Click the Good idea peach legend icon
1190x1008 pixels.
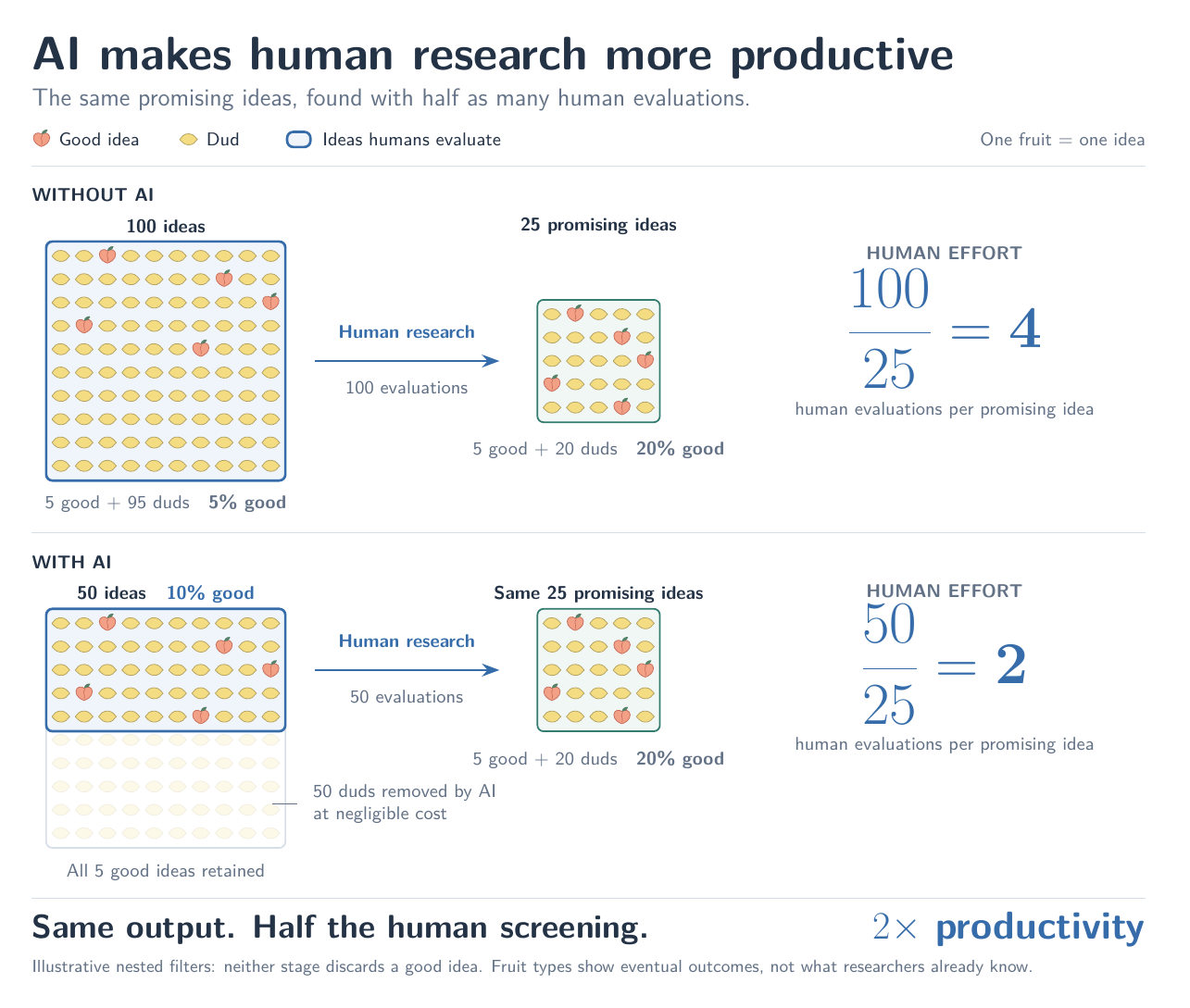click(41, 139)
